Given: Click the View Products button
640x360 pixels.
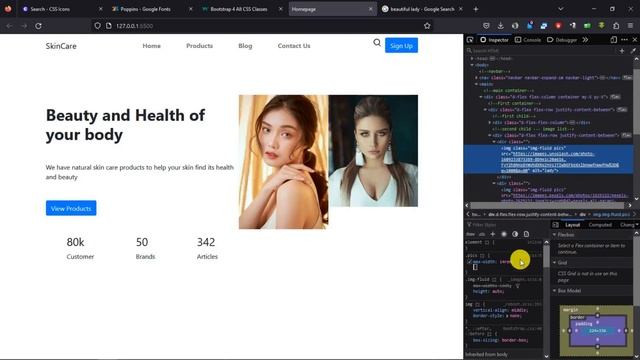Looking at the screenshot, I should tap(71, 208).
